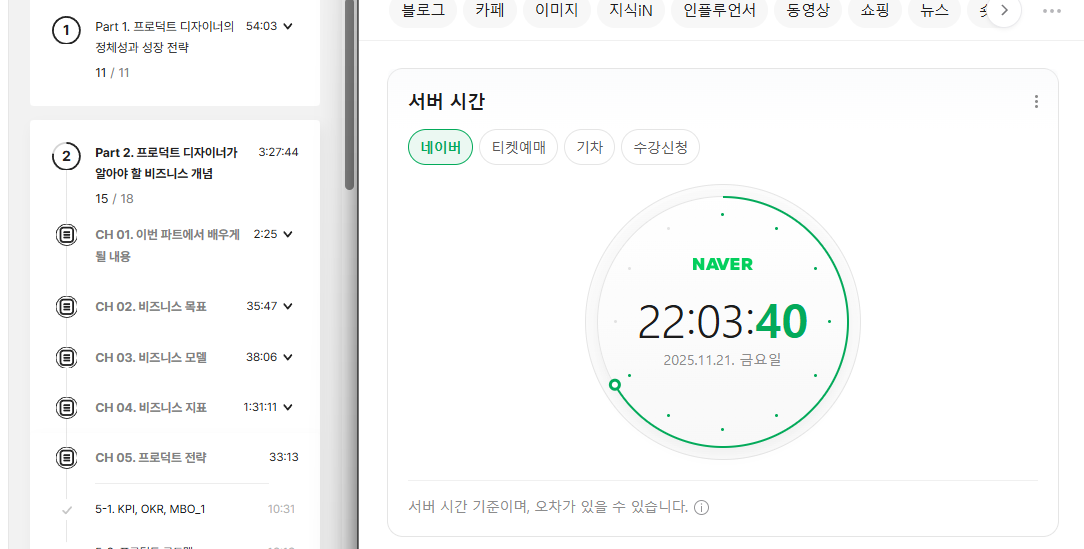The width and height of the screenshot is (1084, 549).
Task: Expand CH 03 with its 38:06 chevron
Action: point(288,357)
